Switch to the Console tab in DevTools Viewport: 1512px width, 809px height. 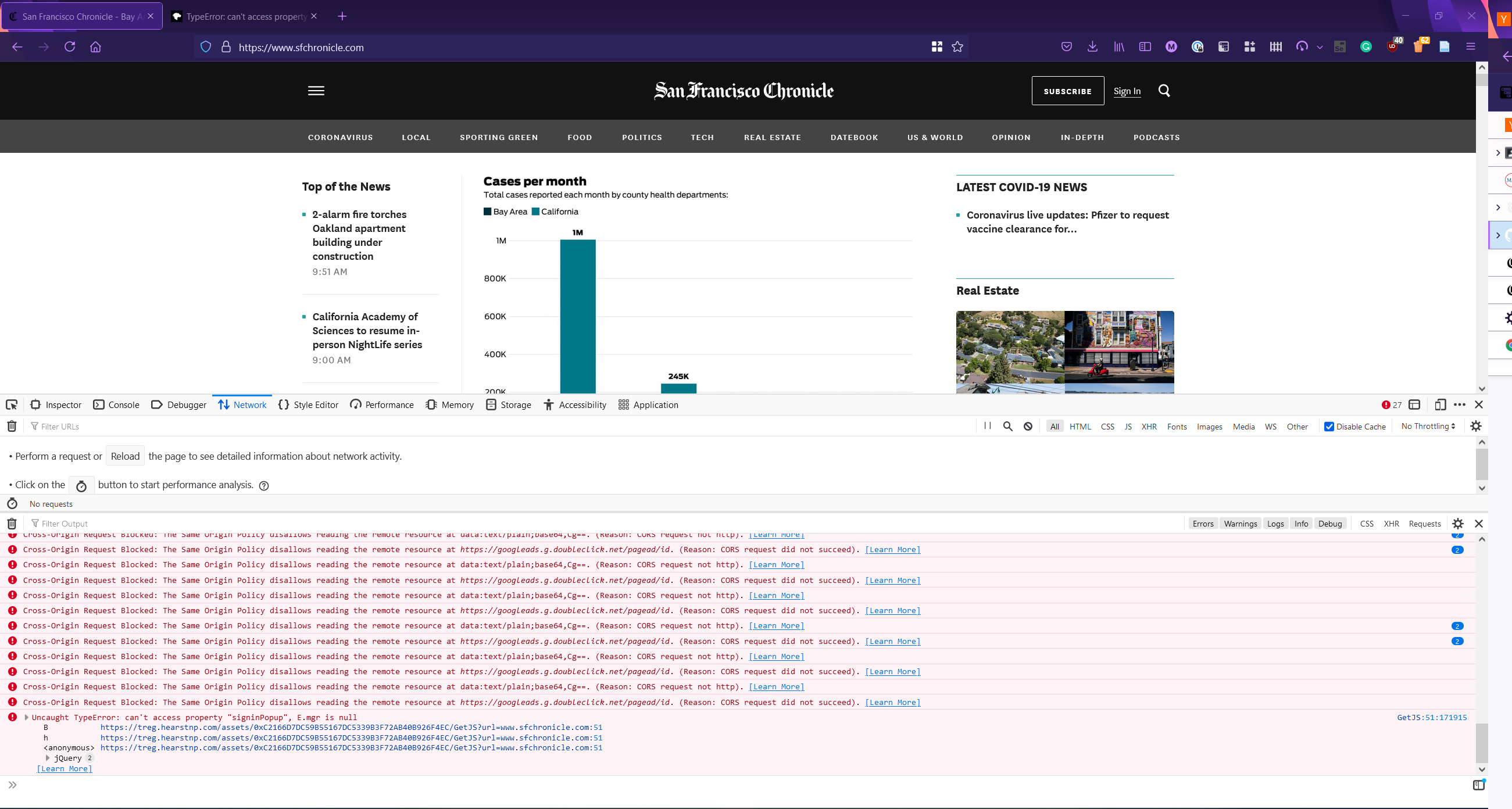pos(116,404)
